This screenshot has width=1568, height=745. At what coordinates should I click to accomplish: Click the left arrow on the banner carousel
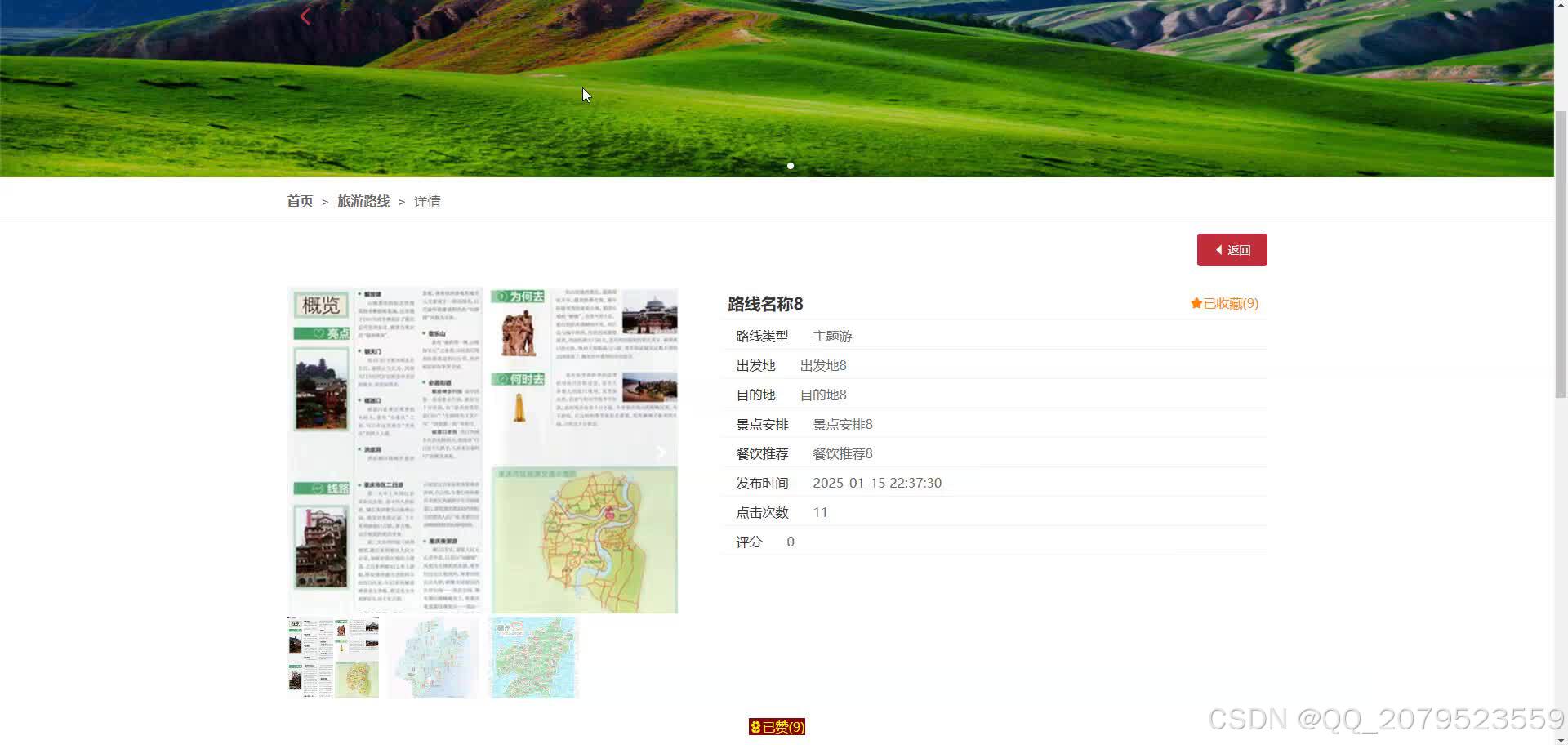click(305, 16)
